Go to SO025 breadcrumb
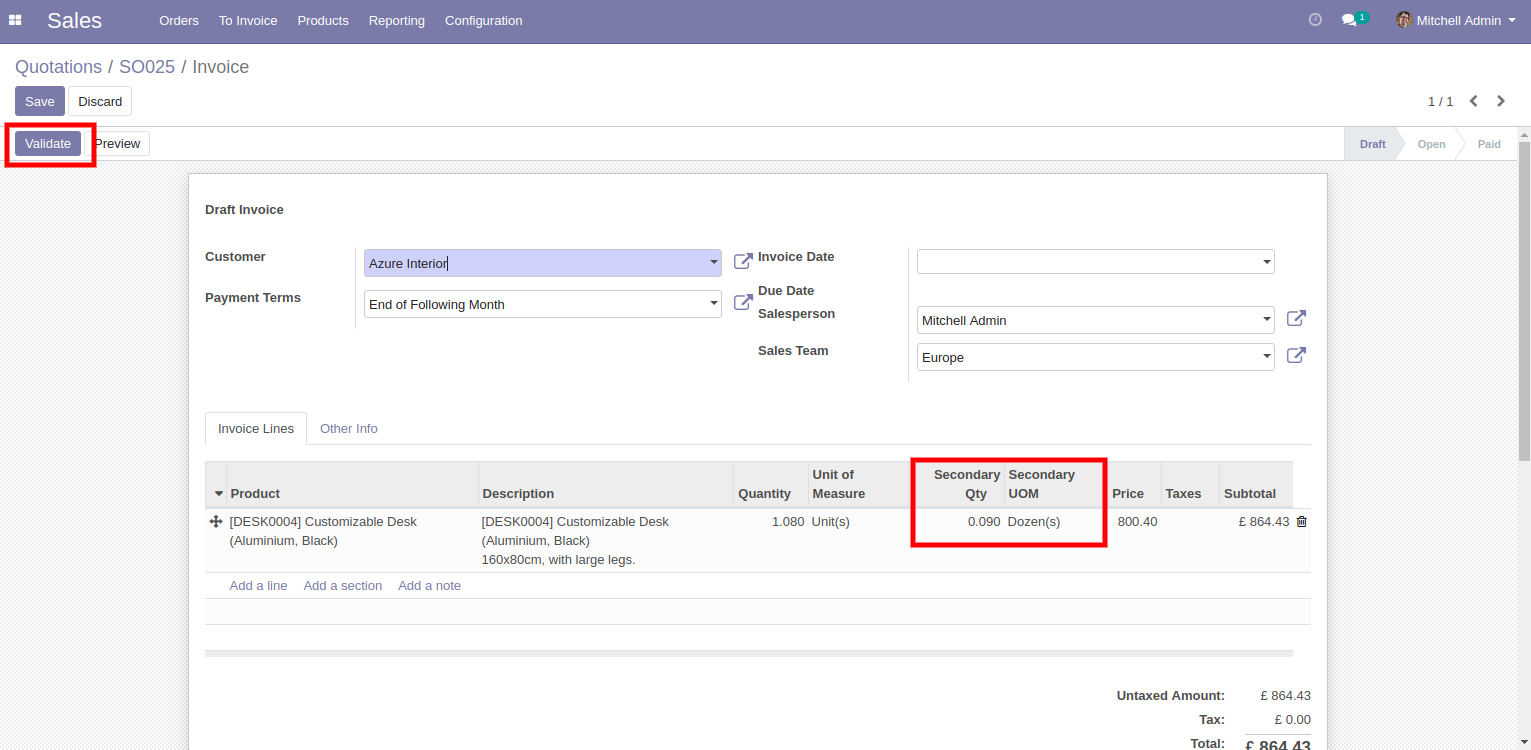This screenshot has height=750, width=1531. coord(147,67)
